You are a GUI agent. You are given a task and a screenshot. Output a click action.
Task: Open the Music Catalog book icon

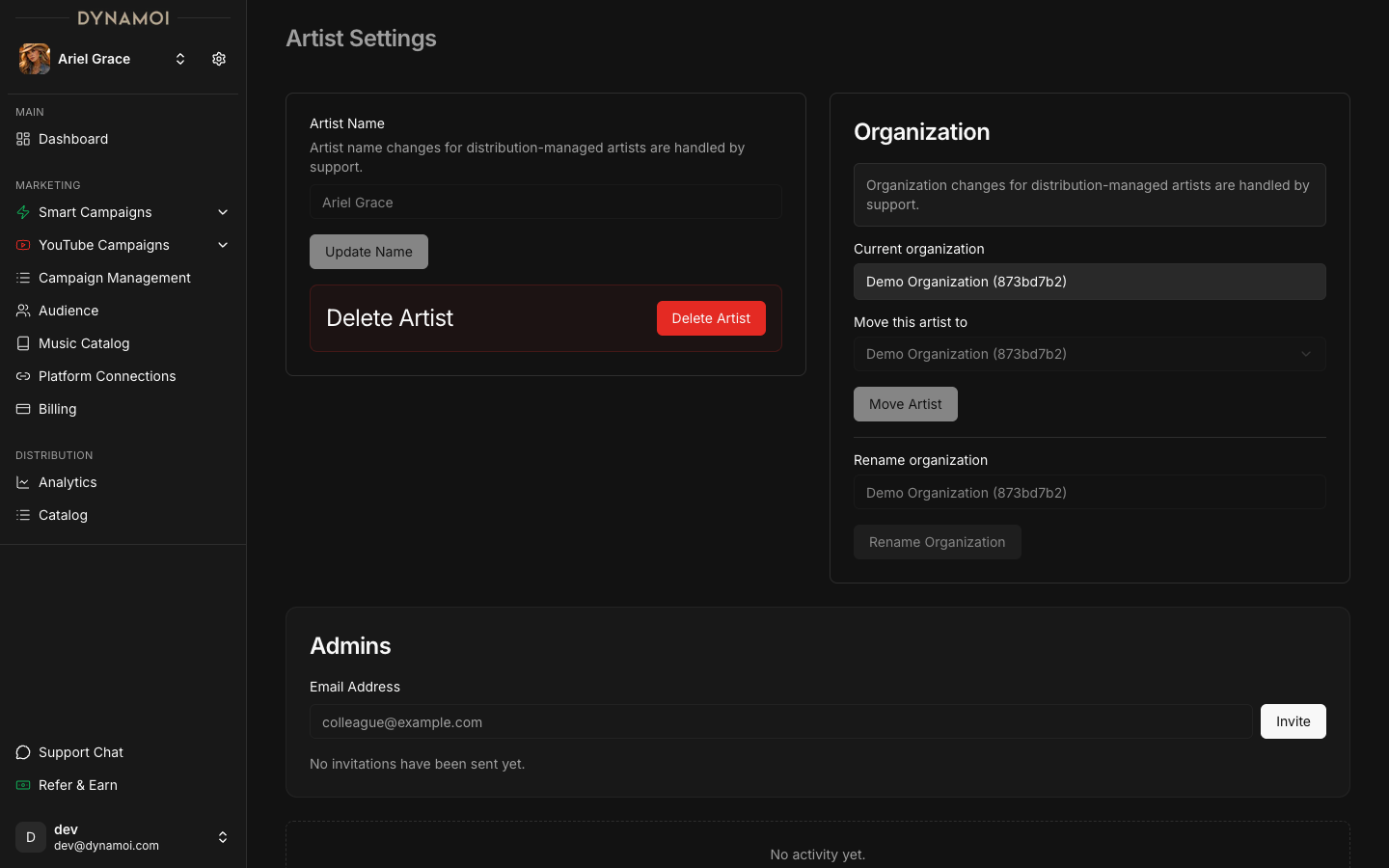tap(22, 343)
